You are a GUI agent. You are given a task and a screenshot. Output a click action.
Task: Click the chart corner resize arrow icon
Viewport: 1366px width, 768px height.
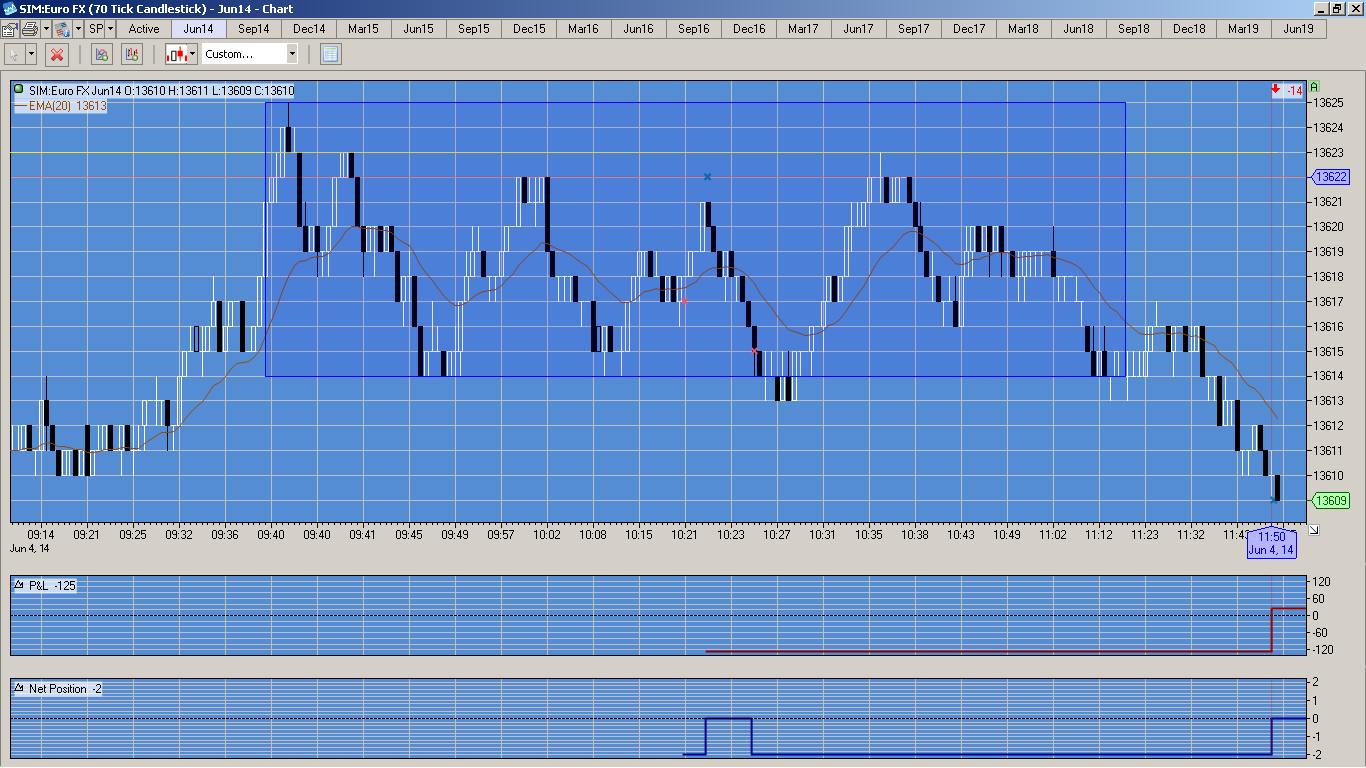click(1313, 530)
